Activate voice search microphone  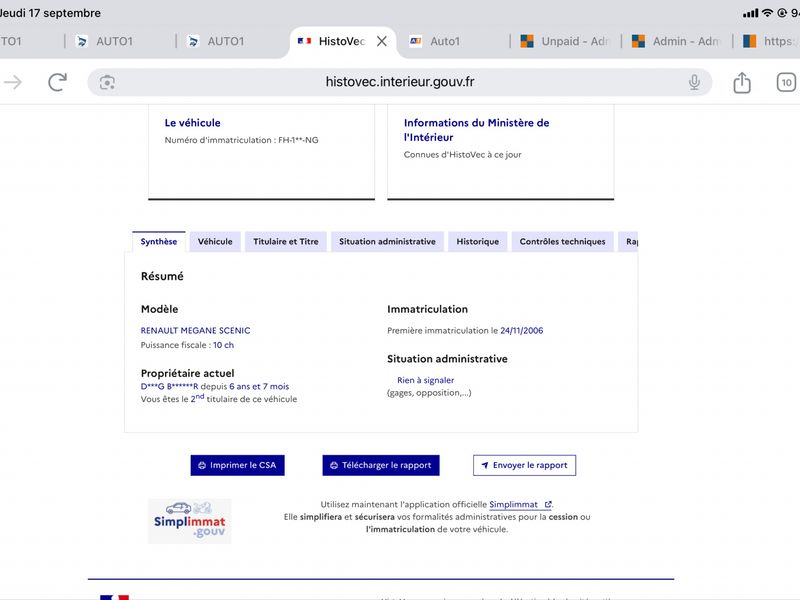[694, 82]
